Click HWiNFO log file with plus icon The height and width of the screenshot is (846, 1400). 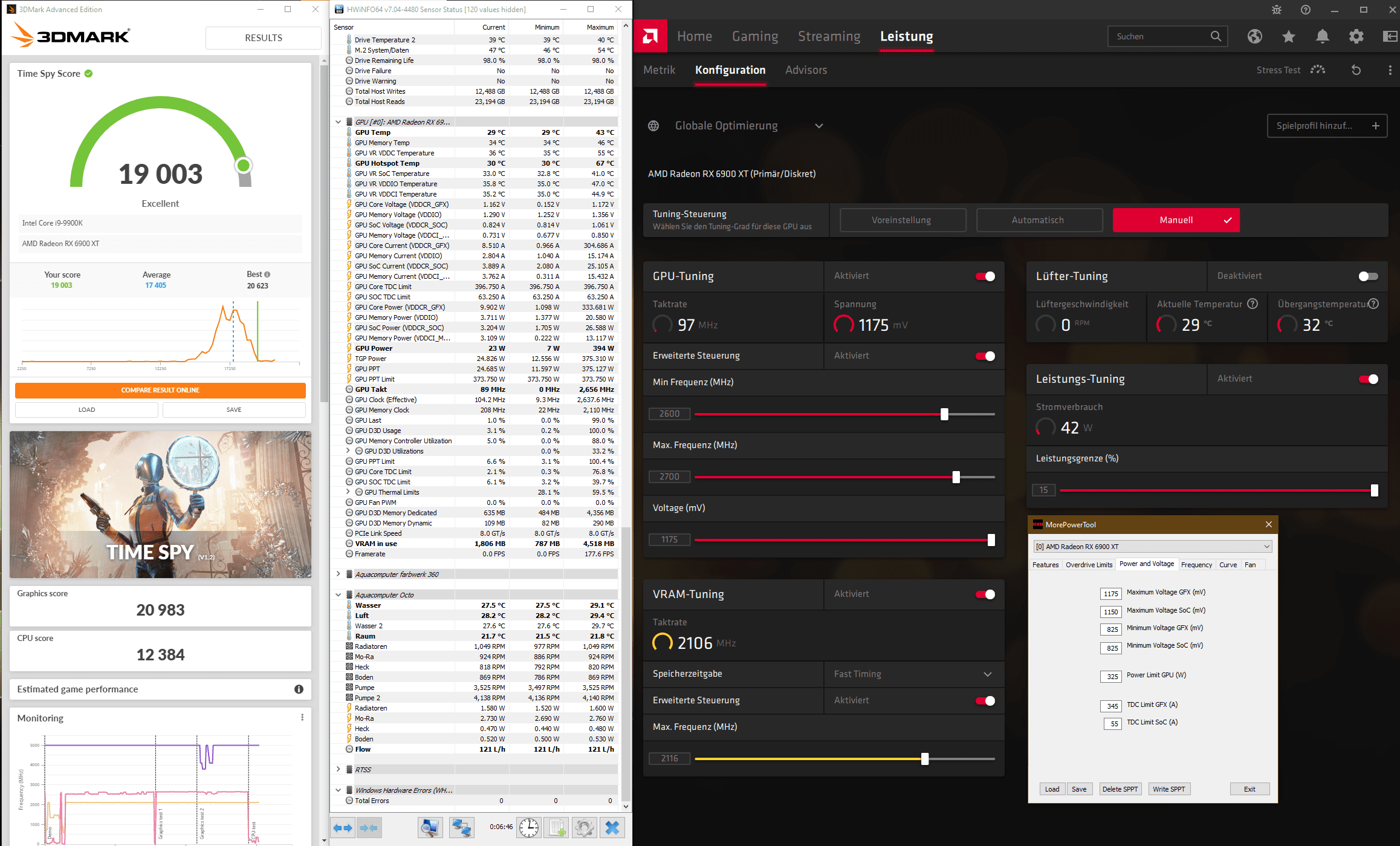(557, 827)
